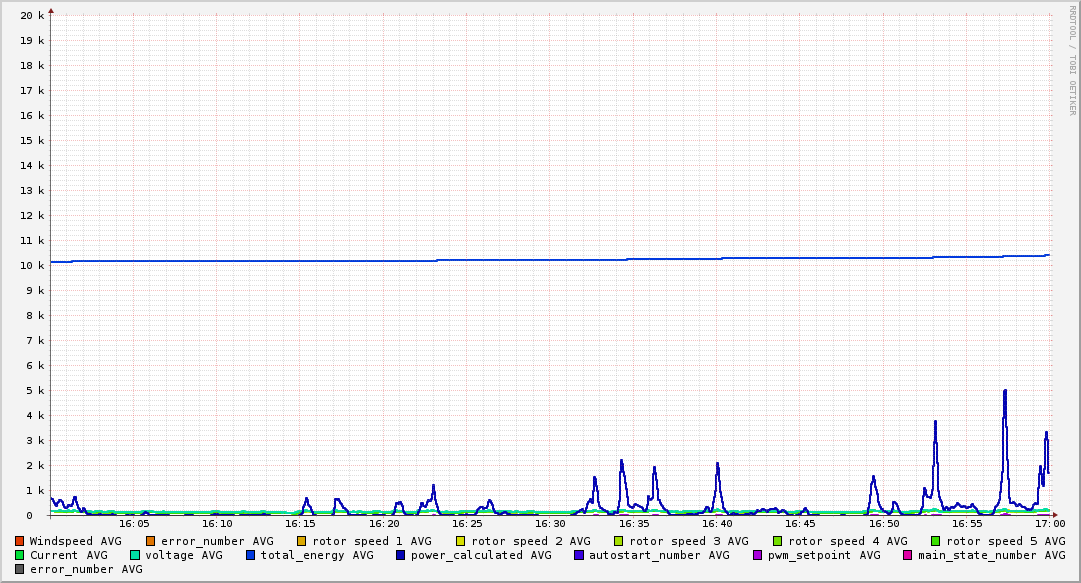Viewport: 1081px width, 583px height.
Task: Click the 10 k y-axis label
Action: pyautogui.click(x=33, y=265)
